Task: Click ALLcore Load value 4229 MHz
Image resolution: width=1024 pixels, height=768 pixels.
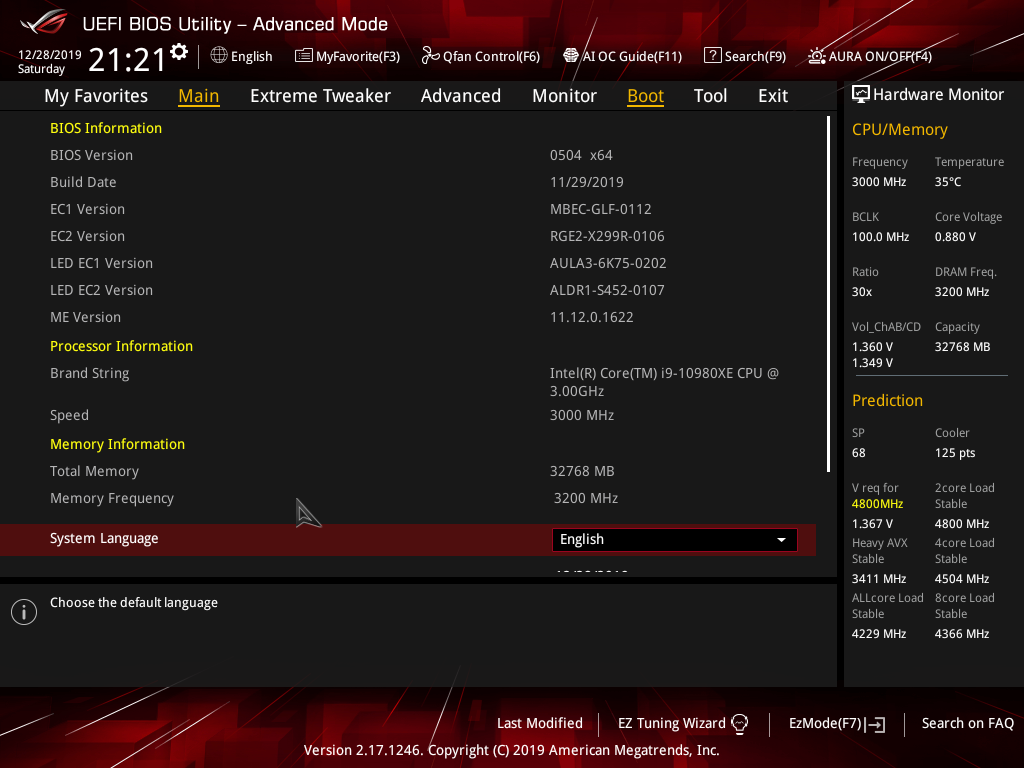Action: [878, 634]
